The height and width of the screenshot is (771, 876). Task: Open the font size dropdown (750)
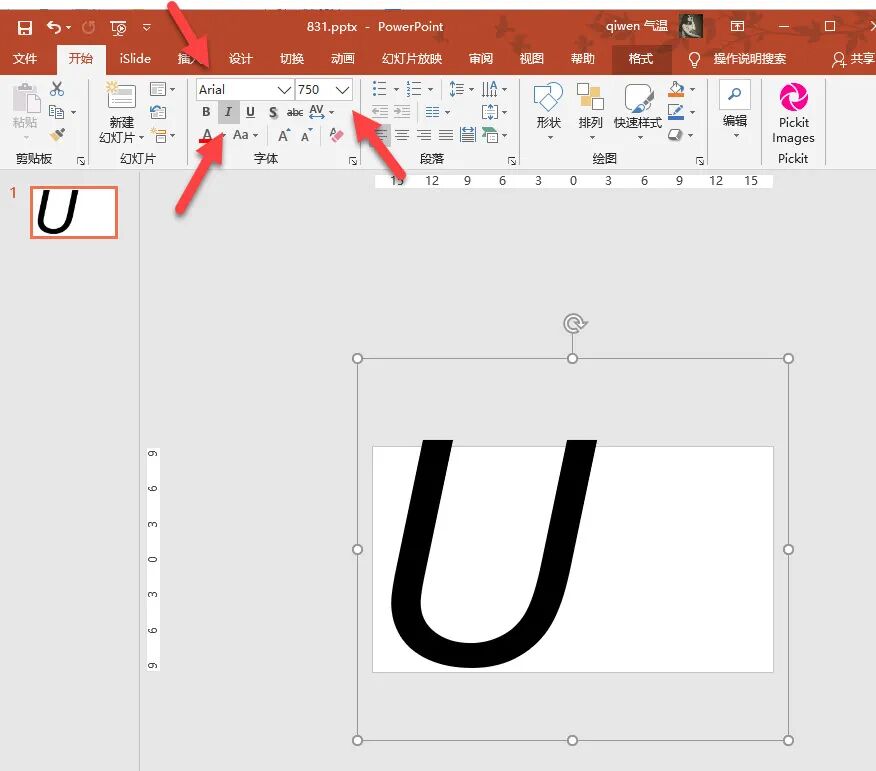coord(342,89)
